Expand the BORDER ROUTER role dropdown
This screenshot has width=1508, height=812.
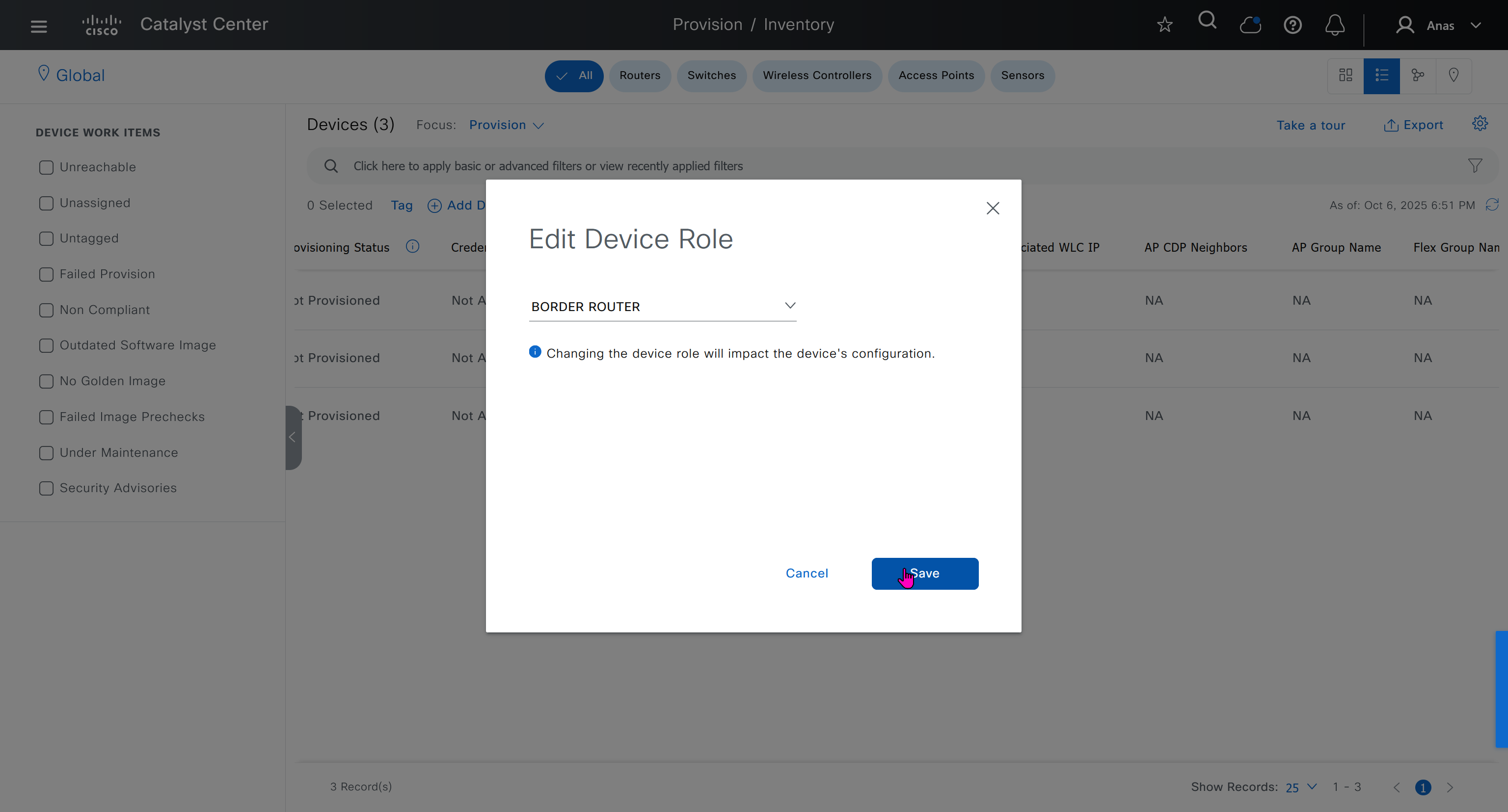662,307
